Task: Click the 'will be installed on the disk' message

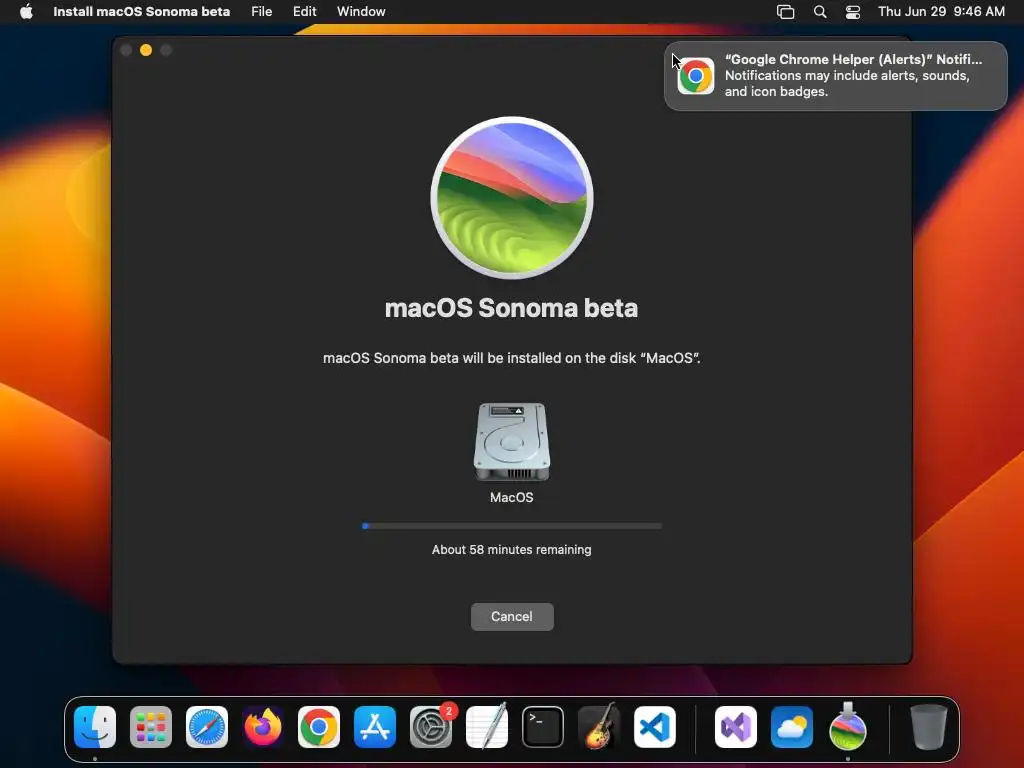Action: click(511, 358)
